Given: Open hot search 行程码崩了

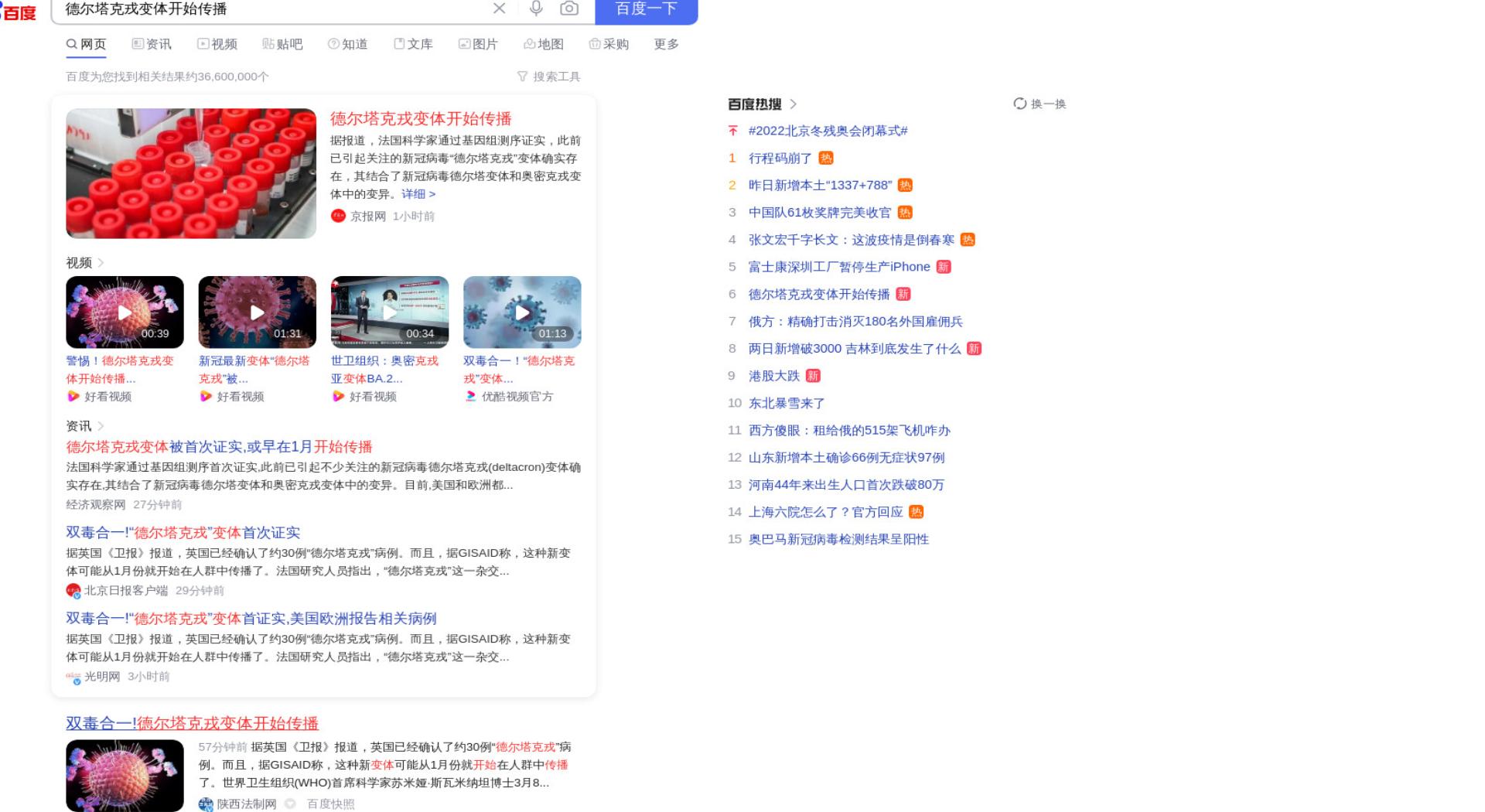Looking at the screenshot, I should pyautogui.click(x=780, y=158).
